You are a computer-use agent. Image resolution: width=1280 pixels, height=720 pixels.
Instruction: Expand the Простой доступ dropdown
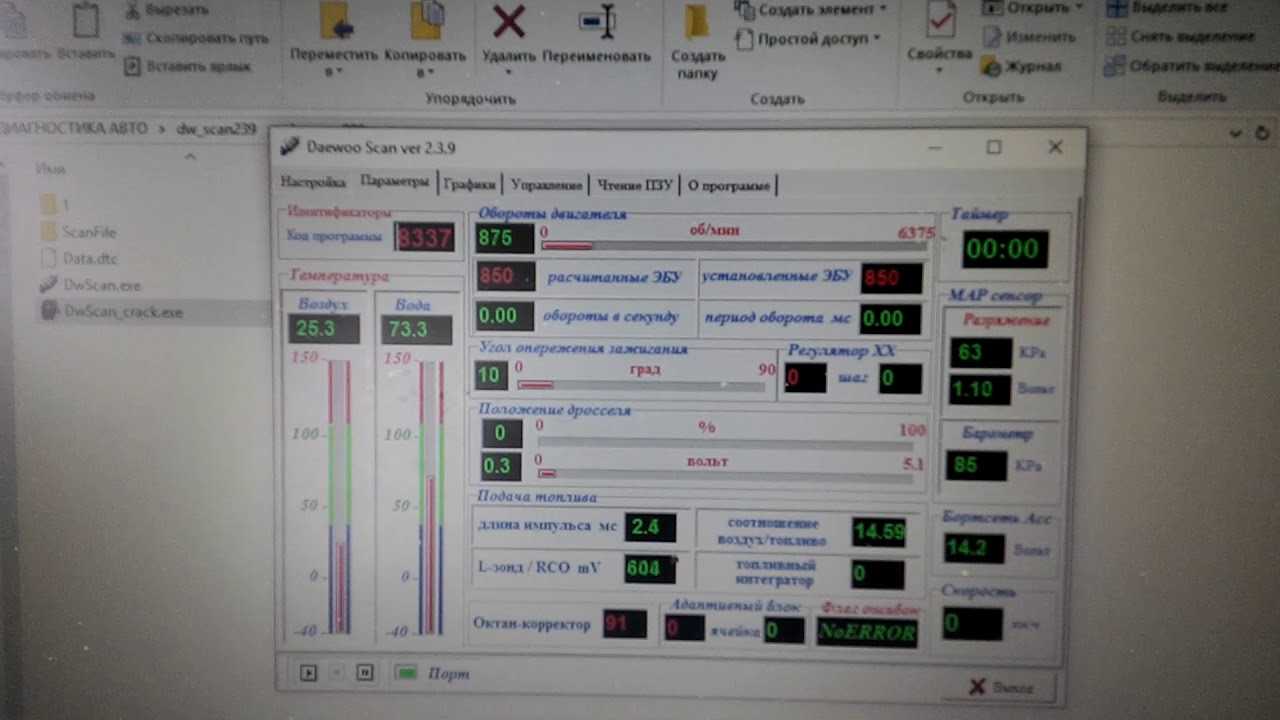[876, 39]
